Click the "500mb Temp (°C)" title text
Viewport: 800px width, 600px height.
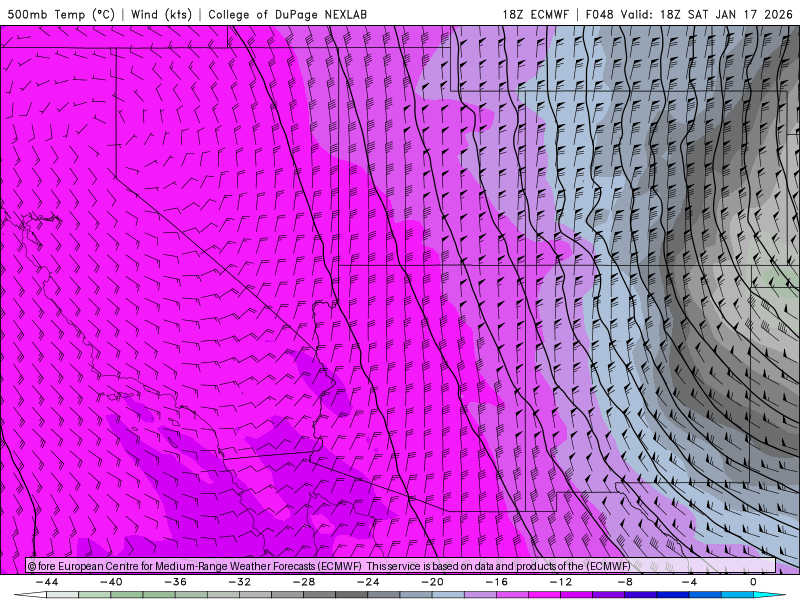pyautogui.click(x=61, y=14)
